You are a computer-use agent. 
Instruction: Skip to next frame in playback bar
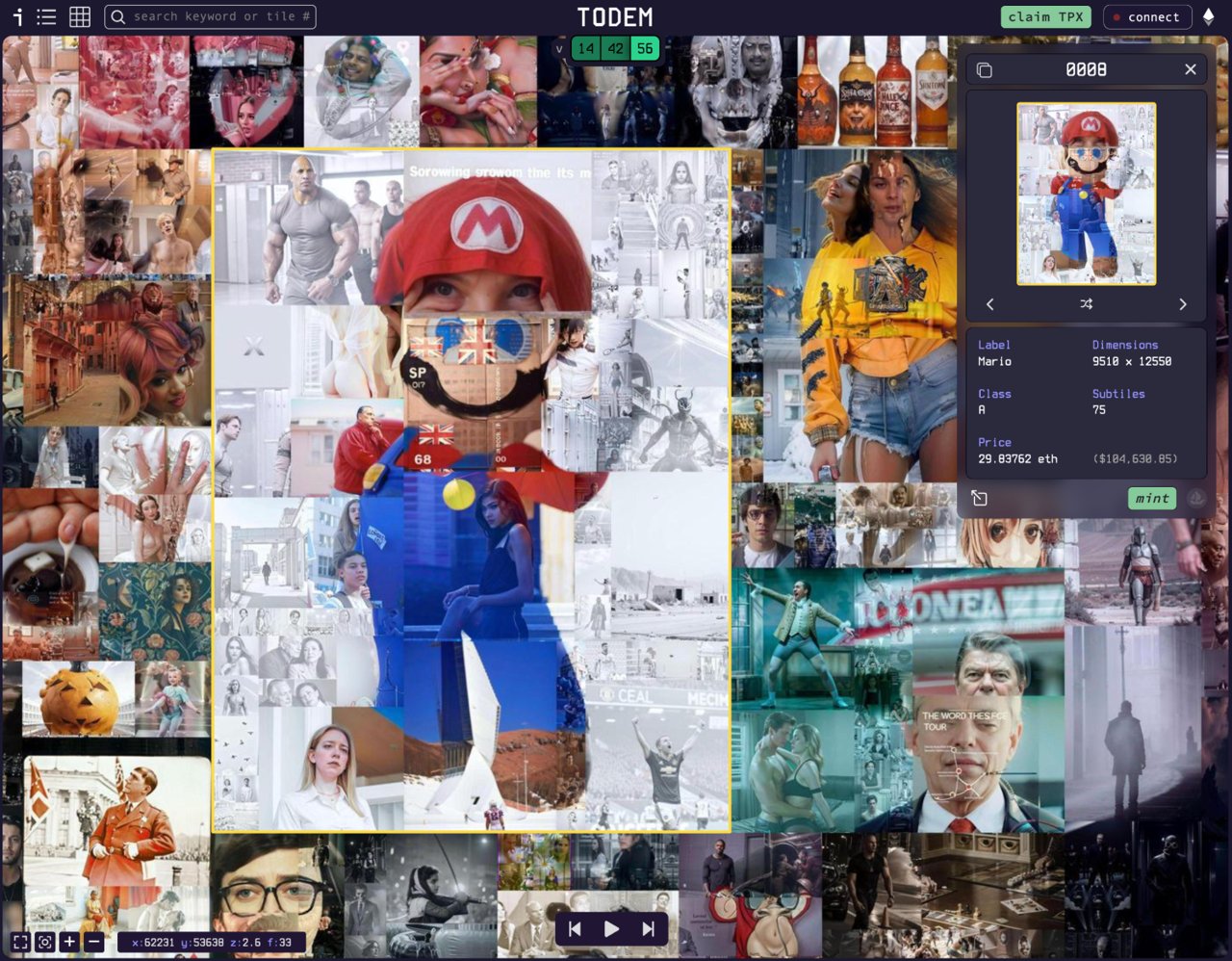point(648,929)
